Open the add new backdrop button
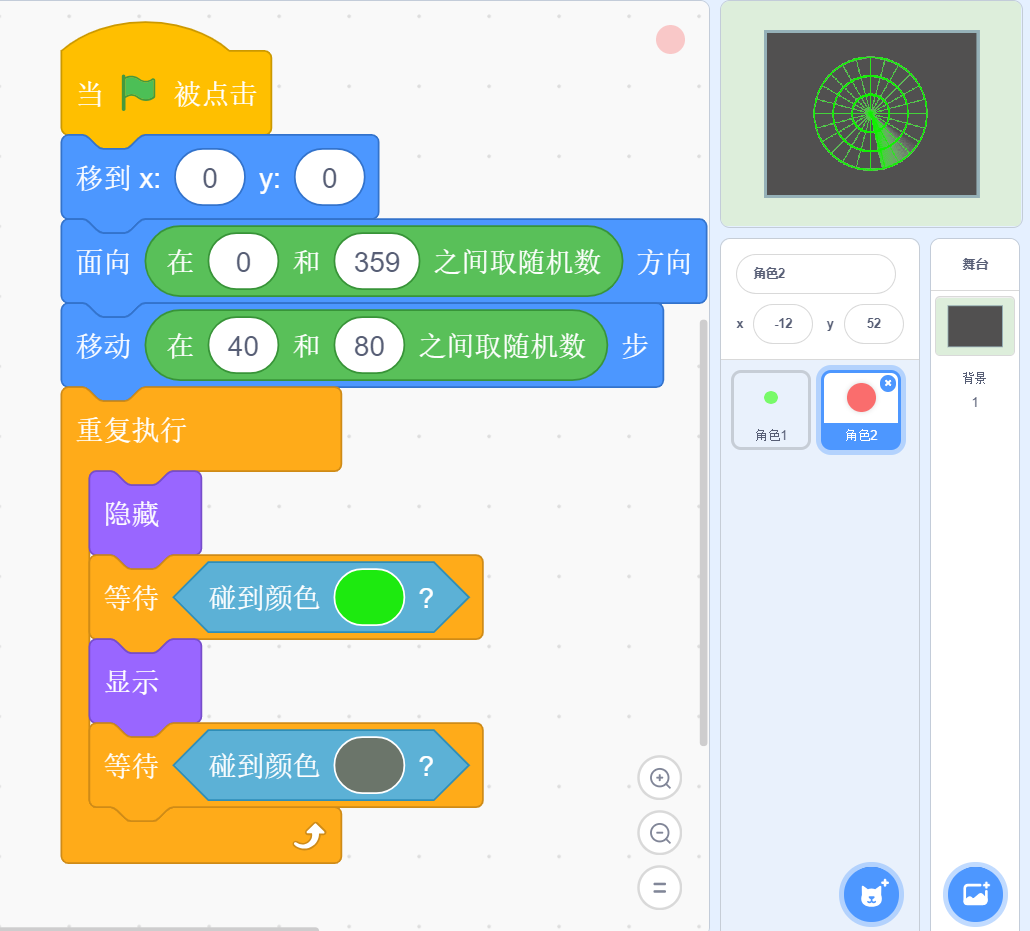 pyautogui.click(x=975, y=894)
